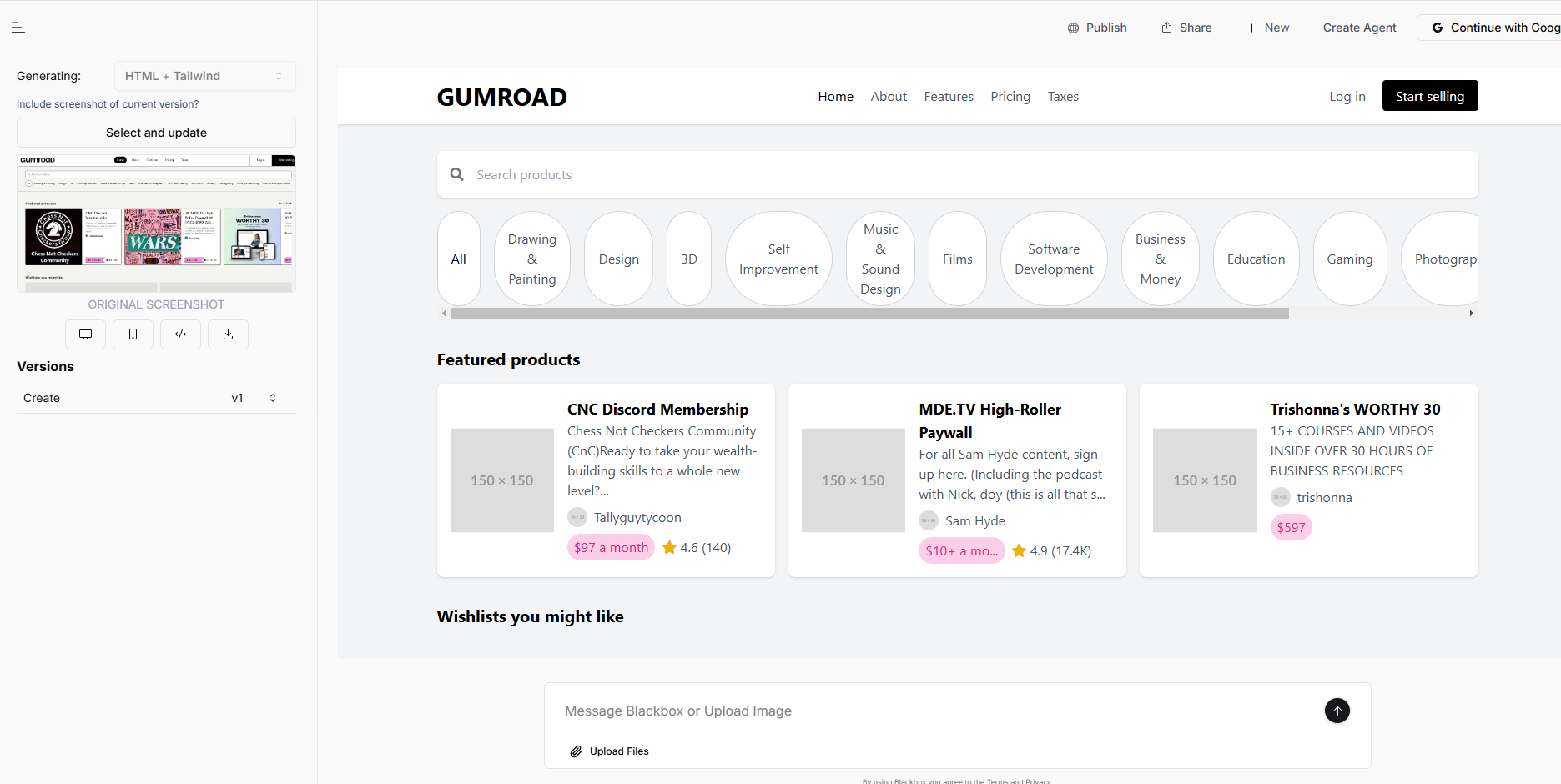Select the Education category

coord(1256,259)
